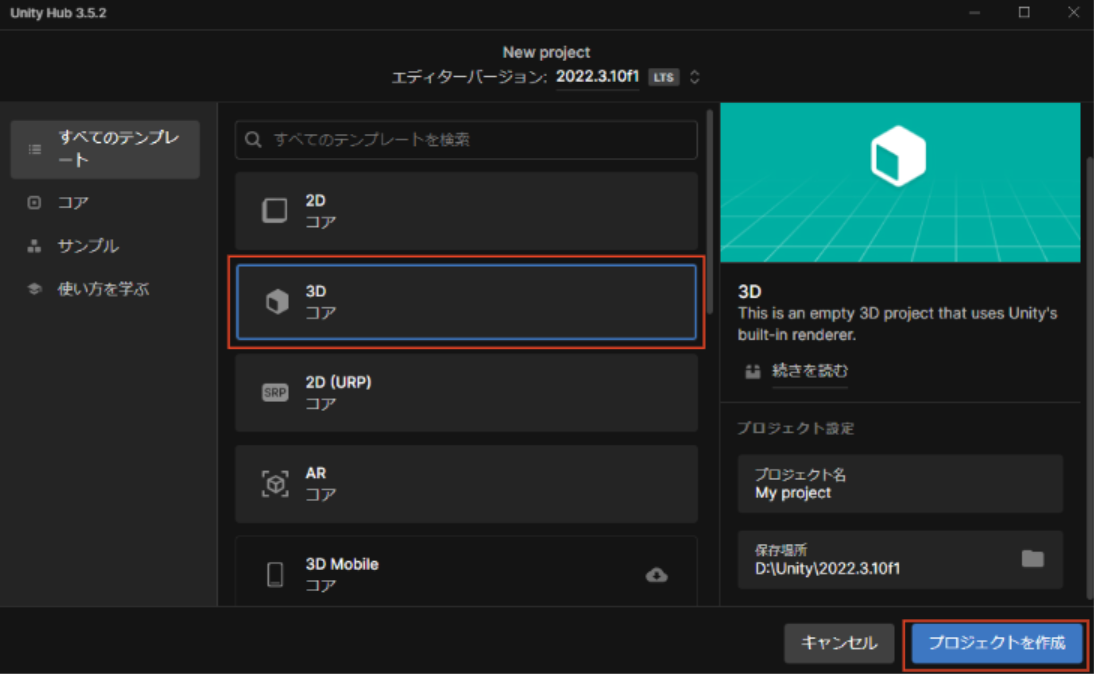This screenshot has height=674, width=1094.
Task: Select the 2D template's square icon
Action: click(273, 210)
